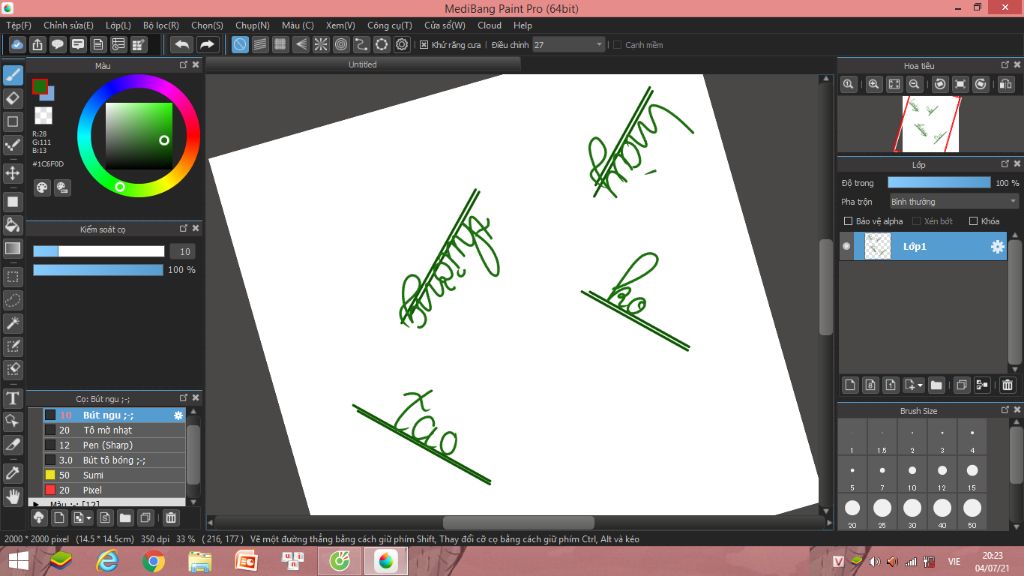This screenshot has width=1024, height=576.
Task: Delete layer using the trash icon
Action: point(1007,385)
